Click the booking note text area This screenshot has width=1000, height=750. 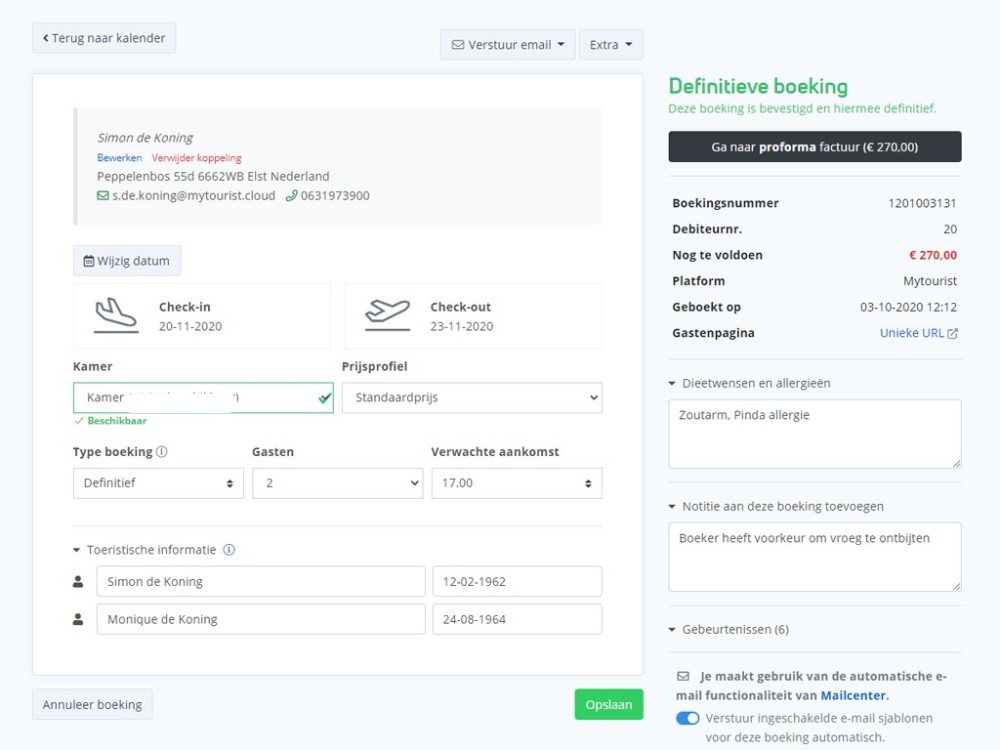coord(814,556)
